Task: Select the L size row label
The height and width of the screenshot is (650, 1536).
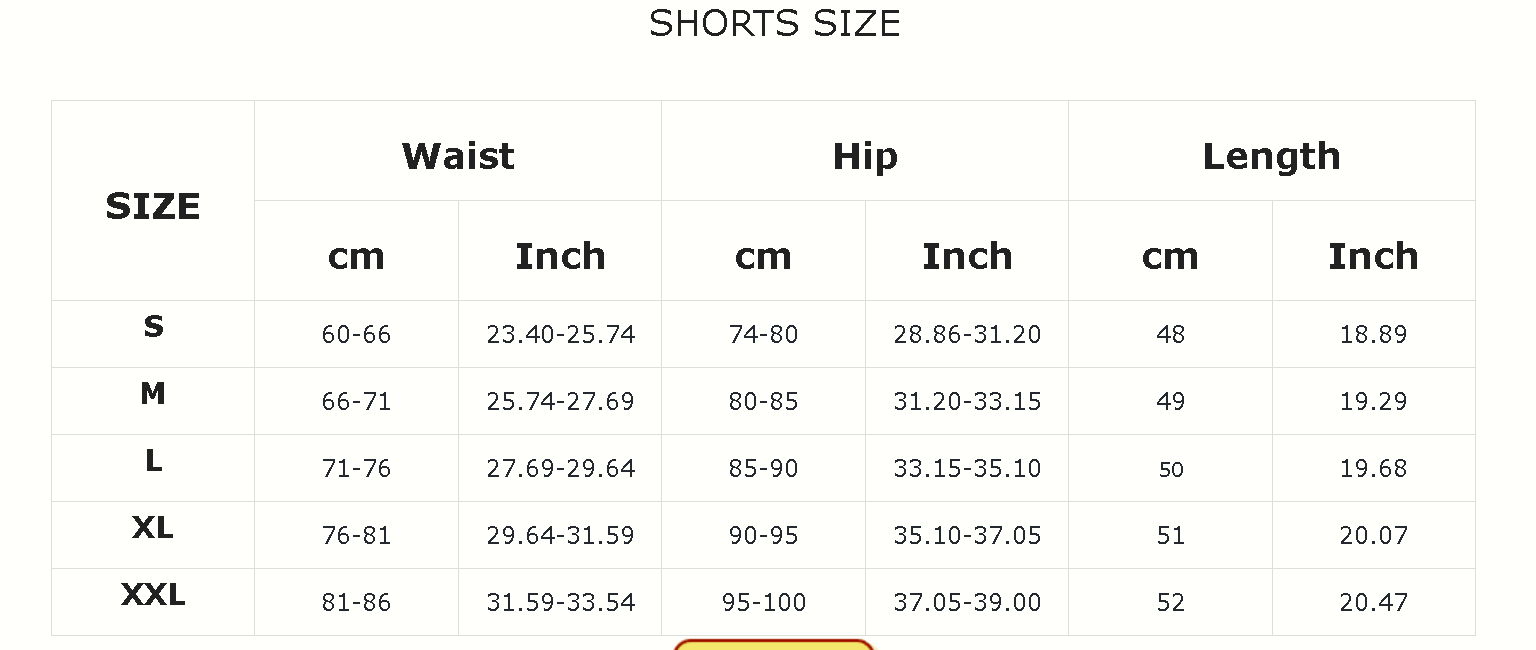Action: pyautogui.click(x=153, y=461)
